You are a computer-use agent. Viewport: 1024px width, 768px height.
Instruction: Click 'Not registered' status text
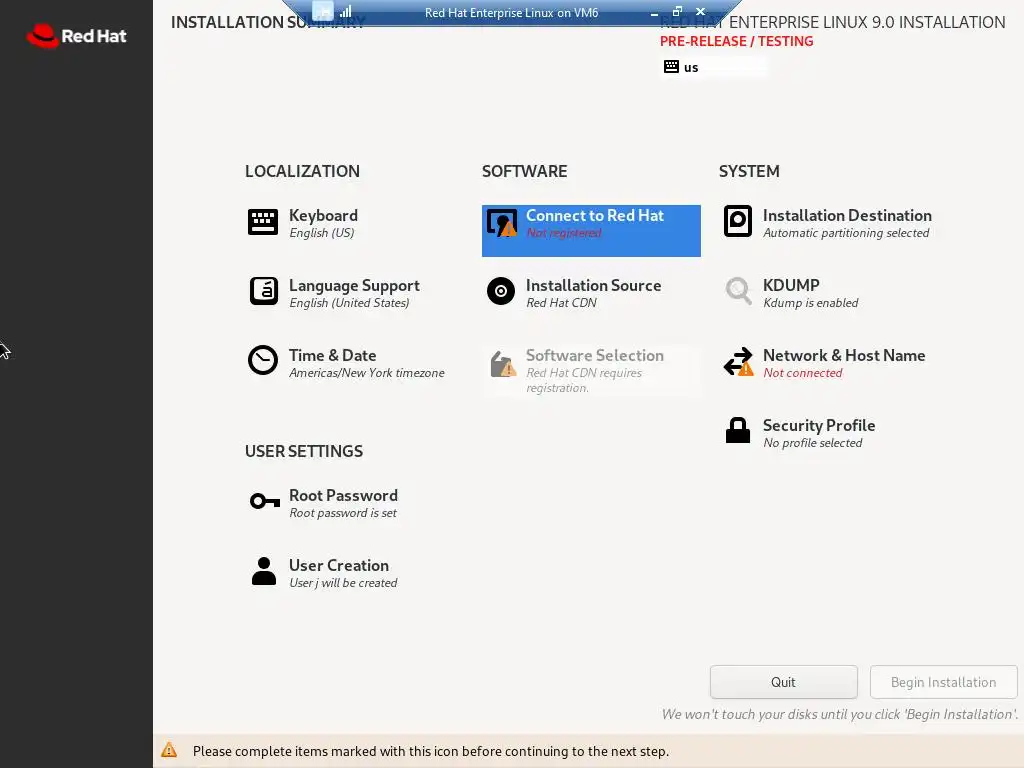point(564,233)
